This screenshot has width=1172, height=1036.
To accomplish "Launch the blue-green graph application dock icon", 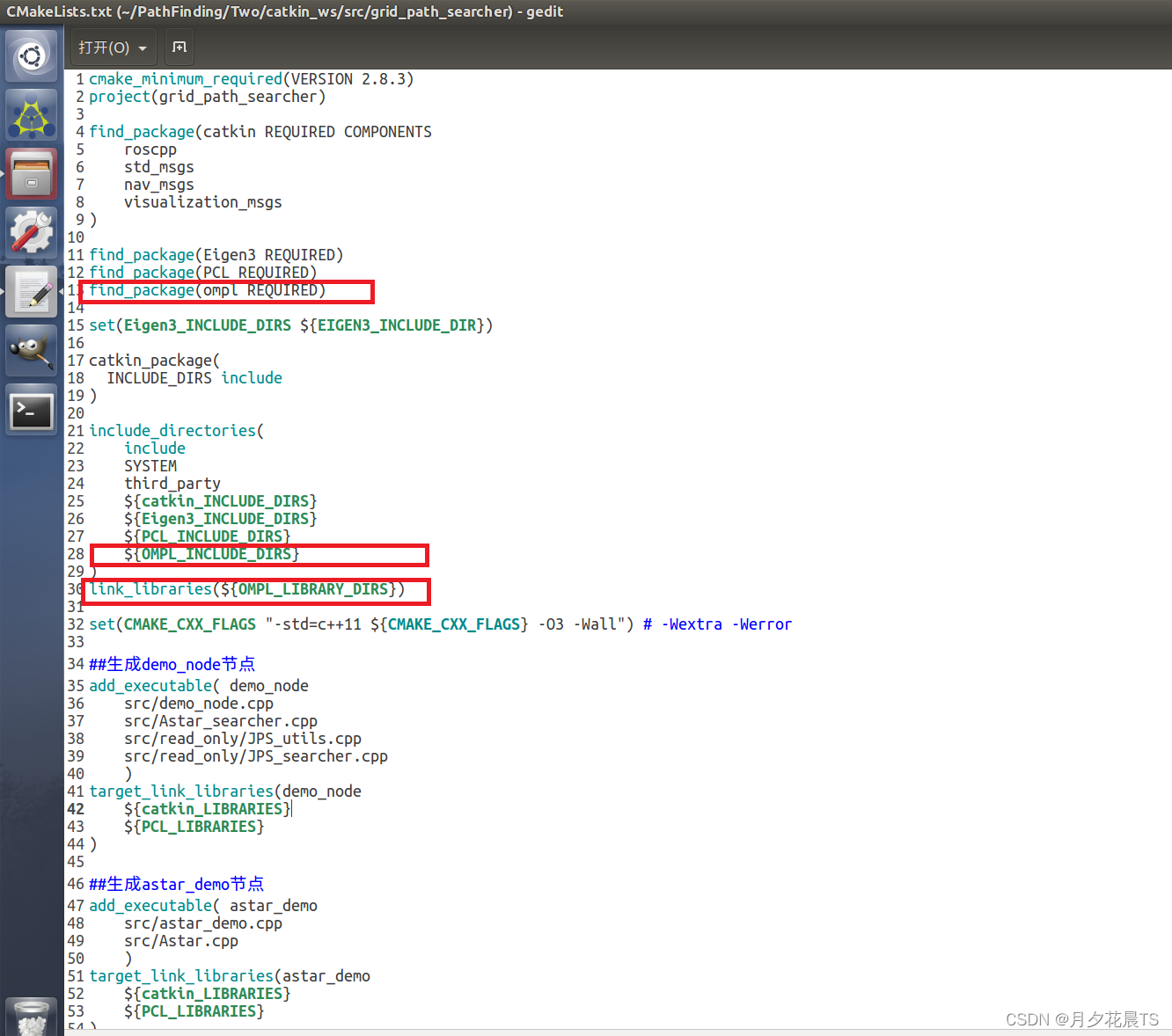I will pyautogui.click(x=32, y=115).
